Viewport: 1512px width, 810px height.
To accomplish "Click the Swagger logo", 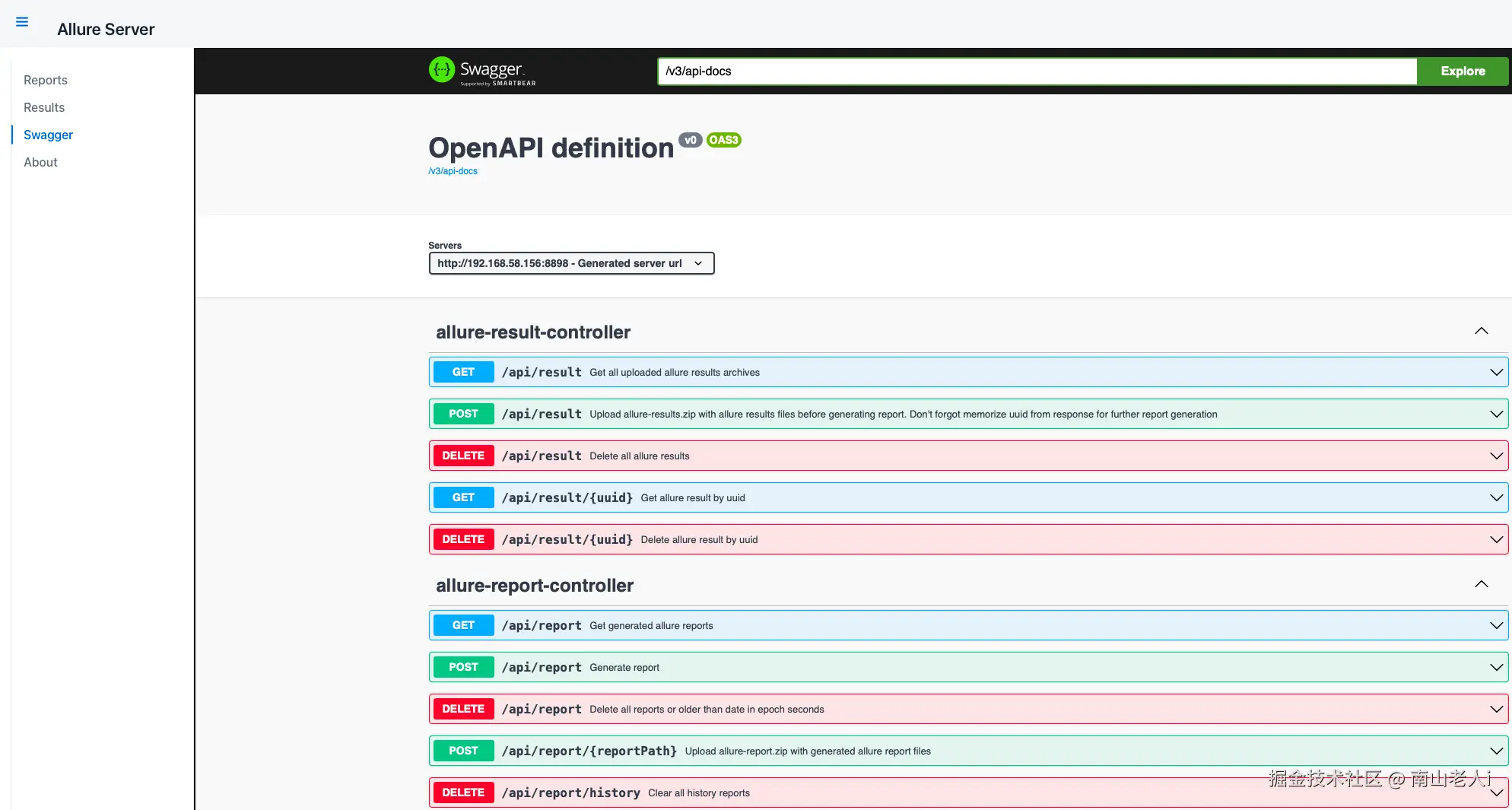I will 482,71.
